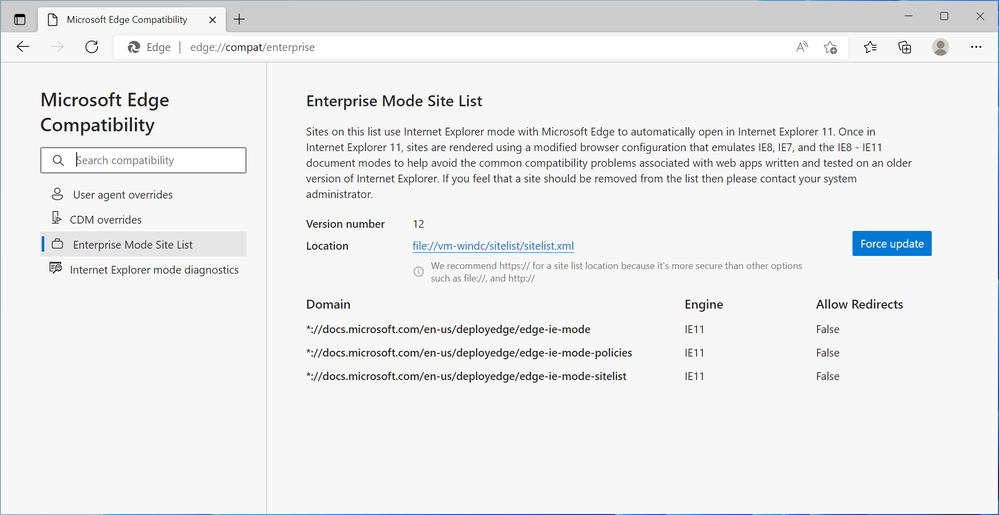Click the Edge logo in address bar
This screenshot has width=999, height=515.
[134, 47]
